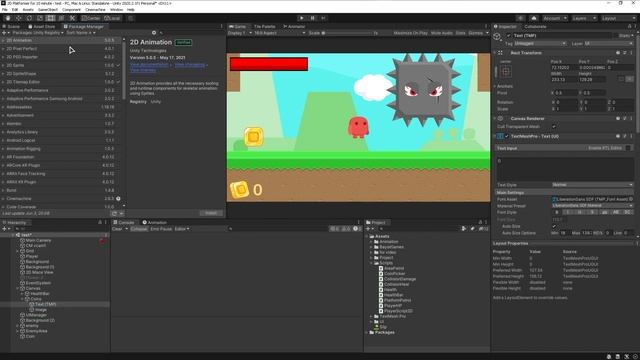Screen dimensions: 640x360
Task: Toggle Collapse in Console
Action: 139,229
